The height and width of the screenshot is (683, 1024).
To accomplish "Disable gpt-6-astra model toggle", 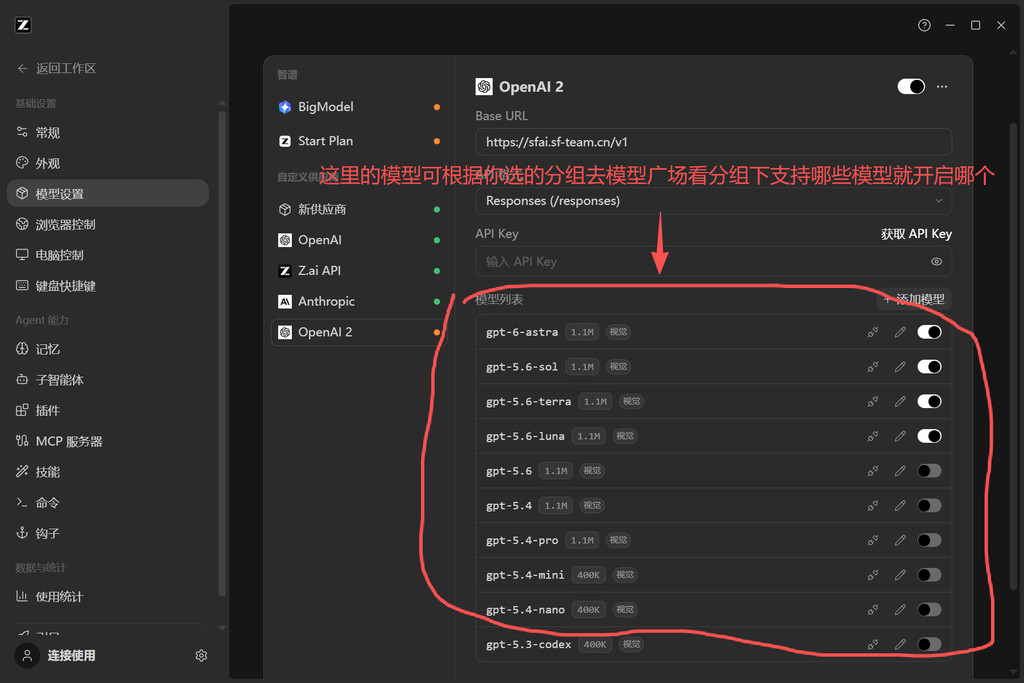I will 929,332.
